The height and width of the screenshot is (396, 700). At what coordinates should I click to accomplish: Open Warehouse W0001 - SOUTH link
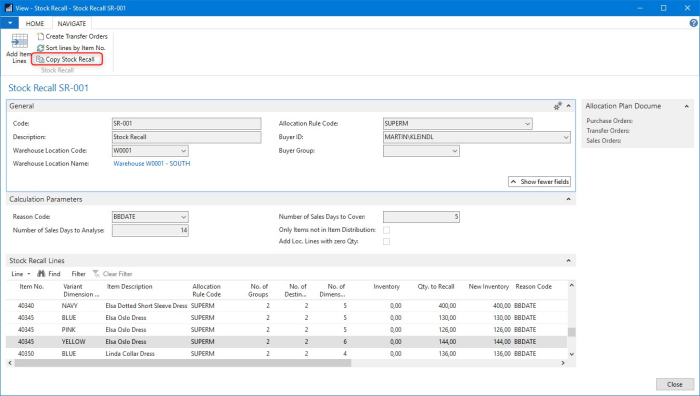pyautogui.click(x=152, y=164)
